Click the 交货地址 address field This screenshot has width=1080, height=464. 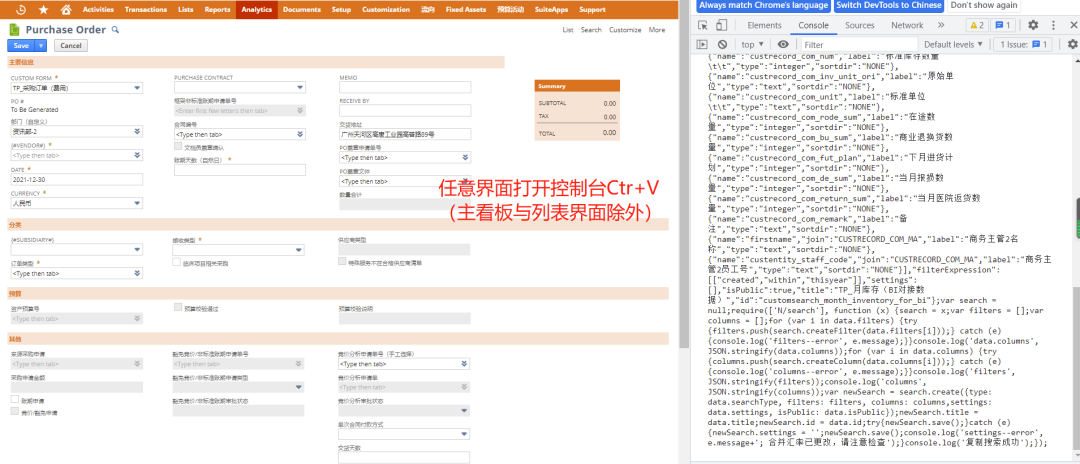404,134
